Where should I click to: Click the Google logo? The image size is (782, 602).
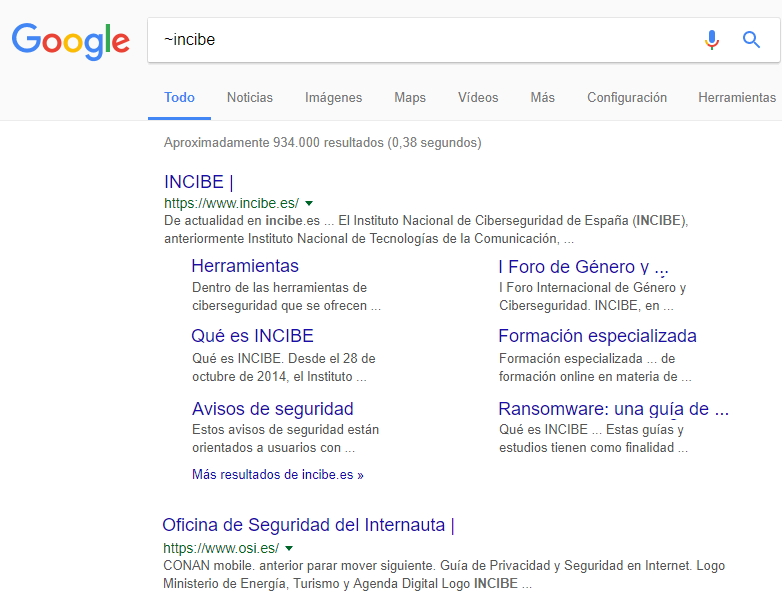tap(71, 41)
